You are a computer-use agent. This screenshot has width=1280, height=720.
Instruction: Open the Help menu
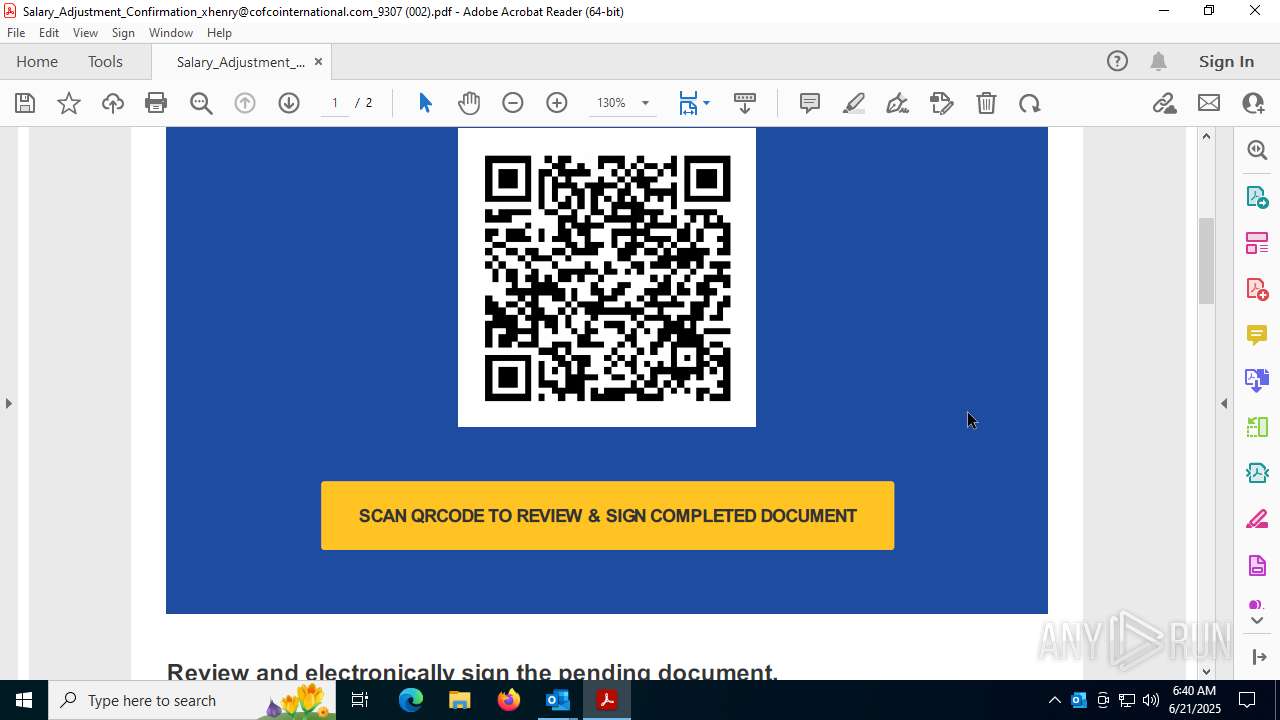point(219,33)
